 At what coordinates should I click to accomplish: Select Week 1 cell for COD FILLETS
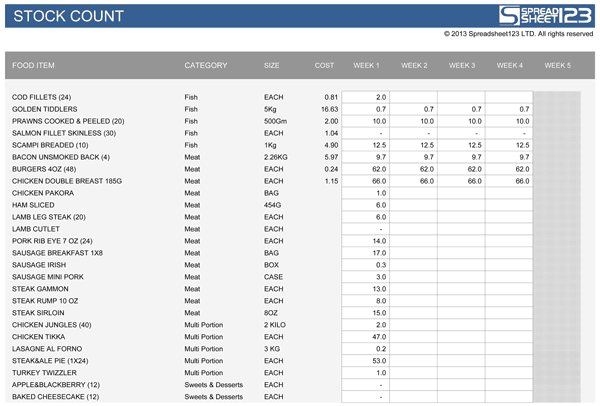(x=365, y=97)
